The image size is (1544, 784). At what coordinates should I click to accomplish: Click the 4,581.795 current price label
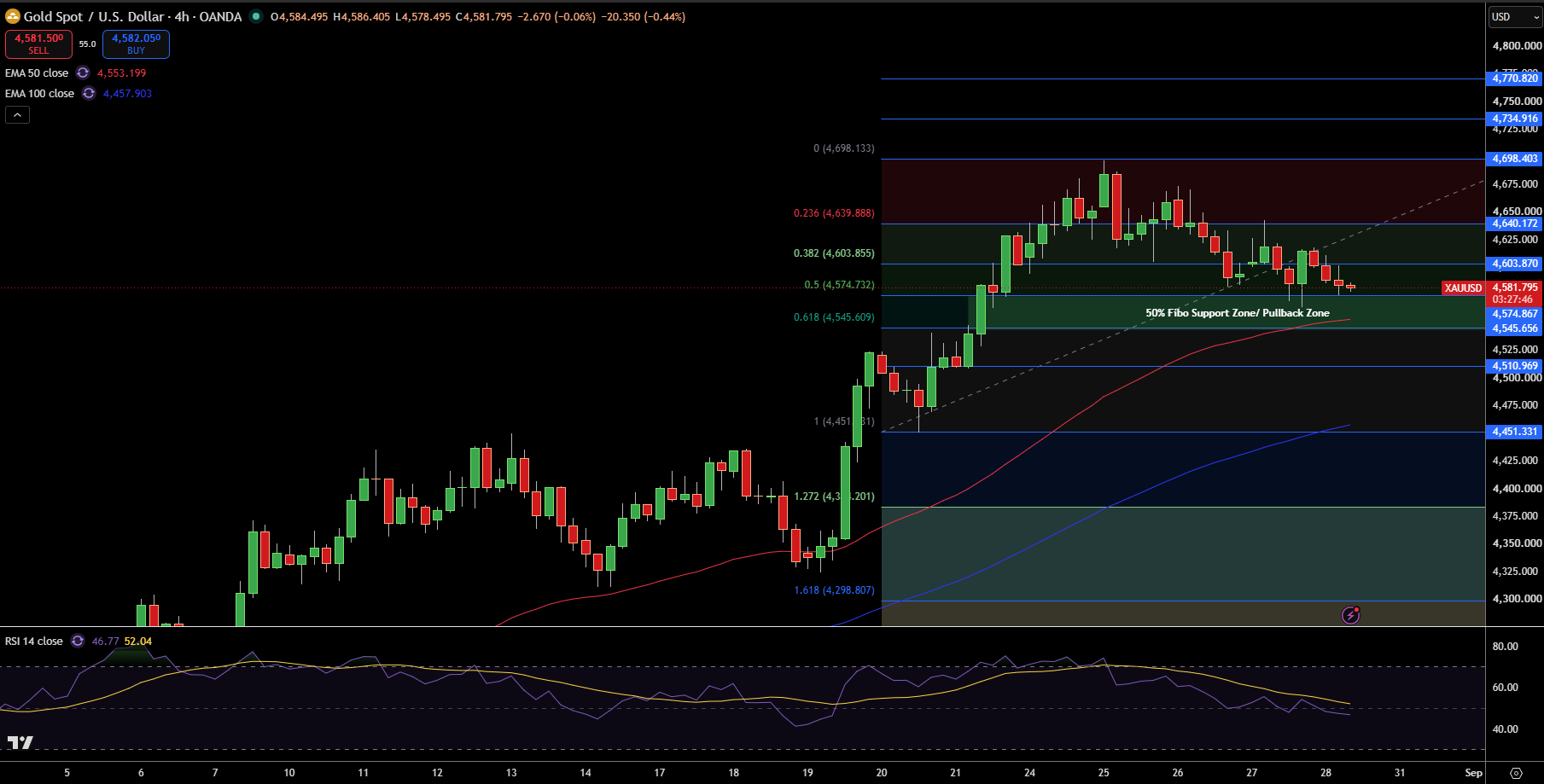click(1515, 287)
